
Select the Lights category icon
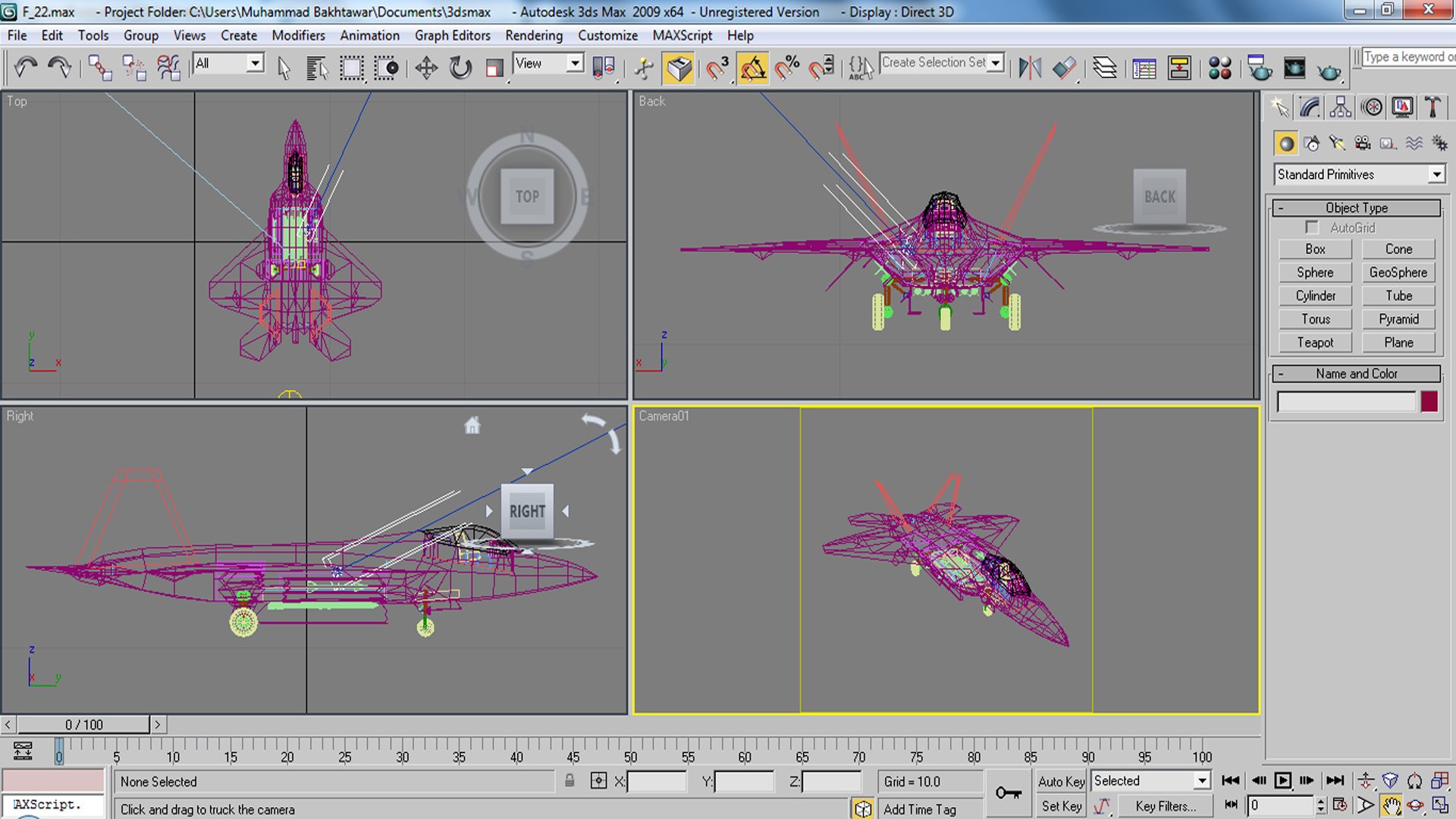coord(1337,143)
